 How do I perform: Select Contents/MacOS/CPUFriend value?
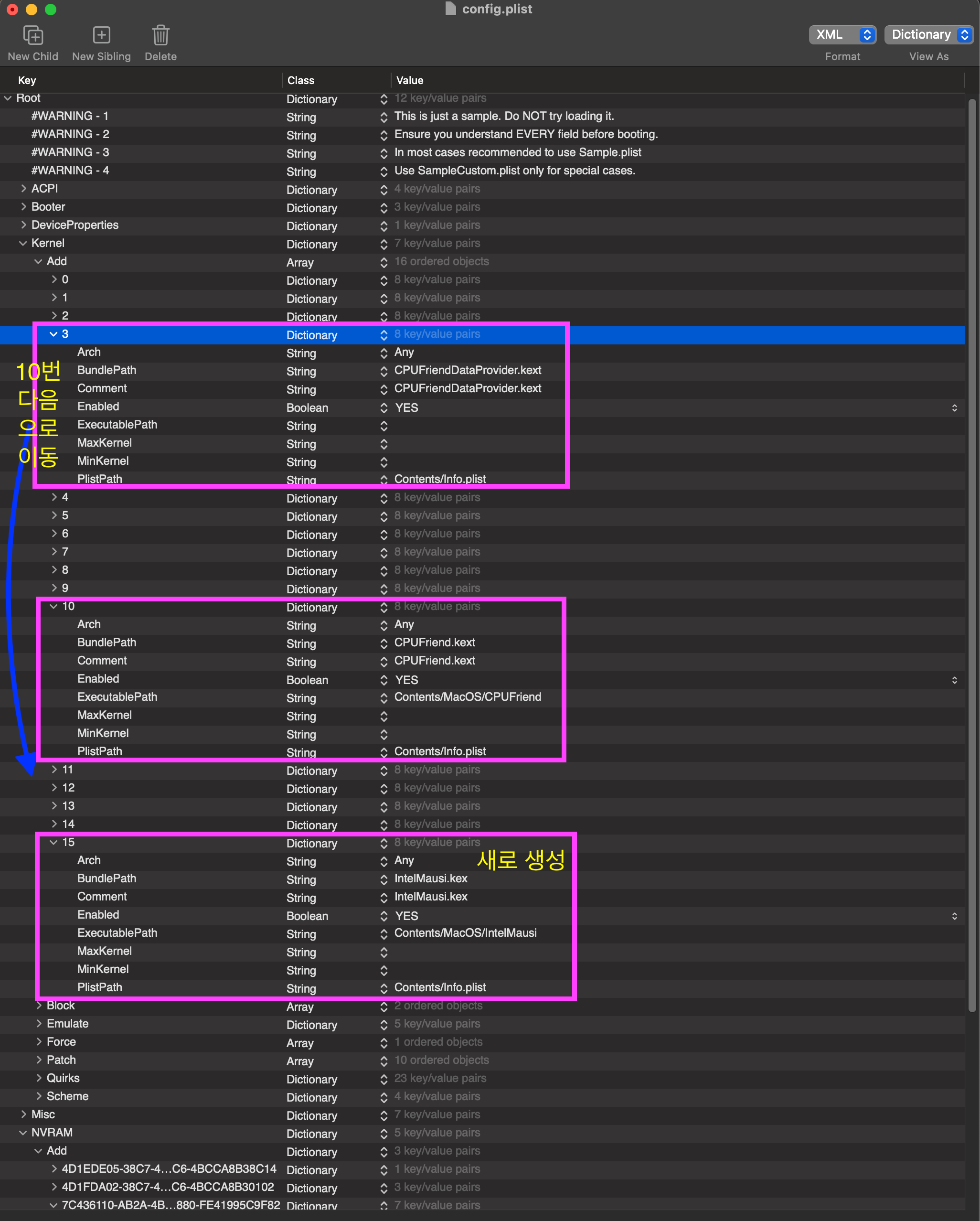[468, 696]
